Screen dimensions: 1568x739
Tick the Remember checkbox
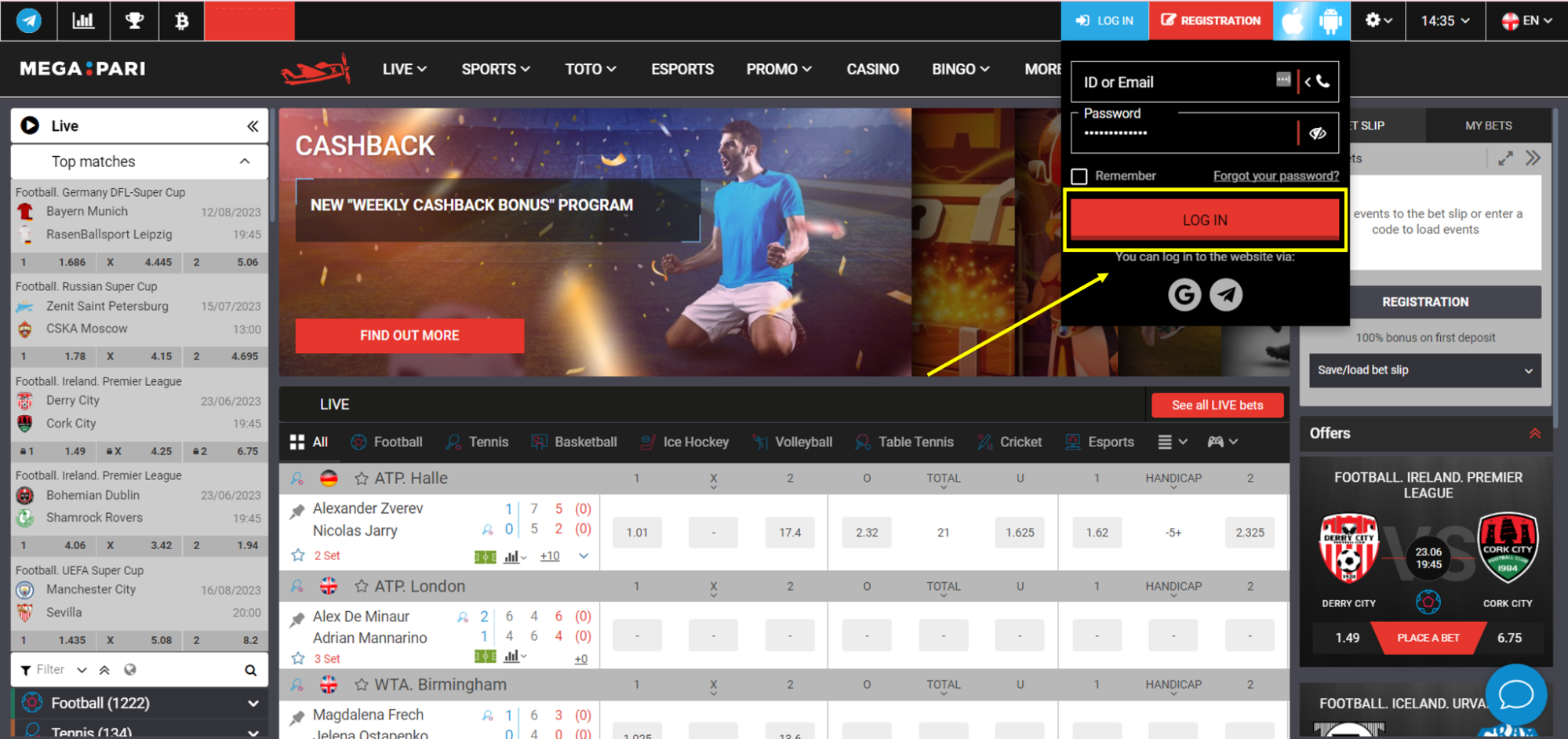pyautogui.click(x=1079, y=177)
